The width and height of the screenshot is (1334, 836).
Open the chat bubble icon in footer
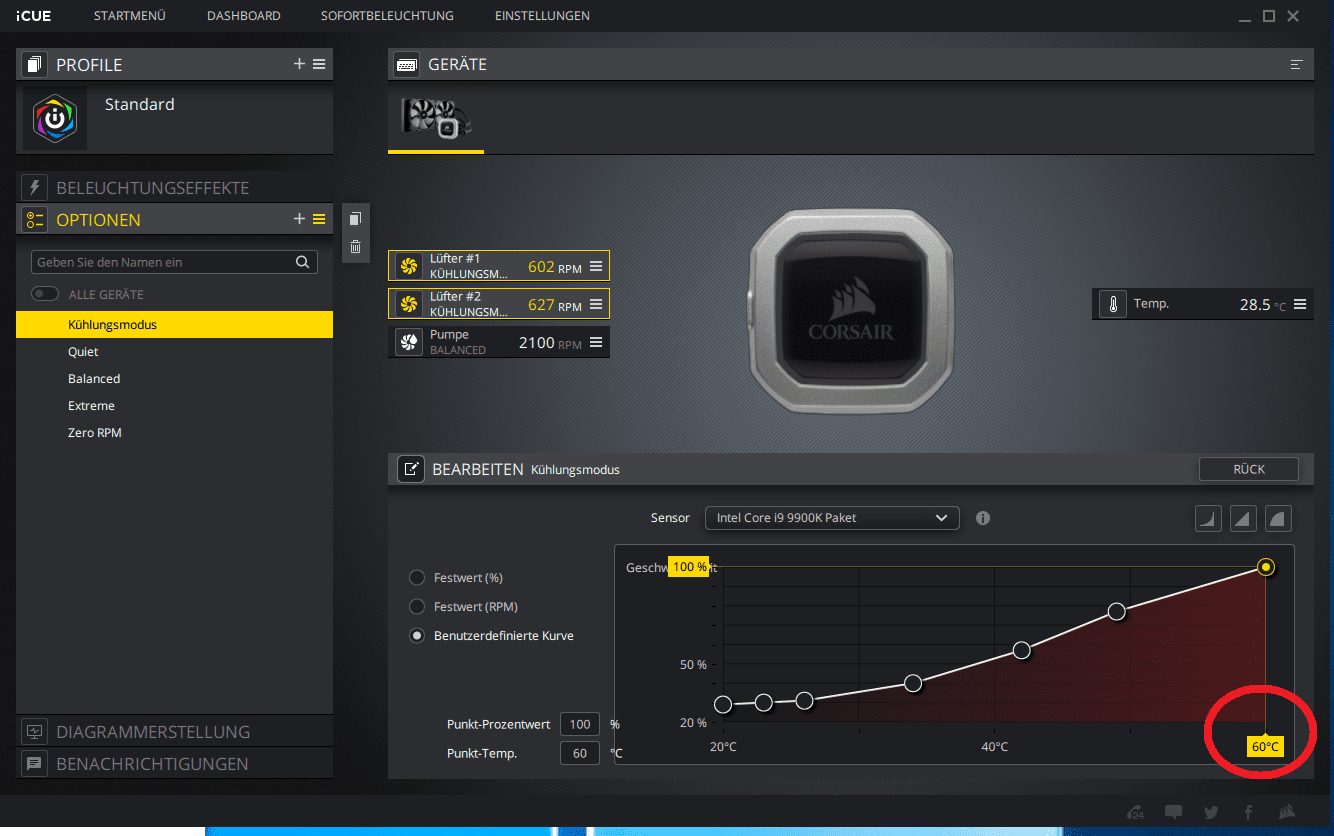(1173, 812)
